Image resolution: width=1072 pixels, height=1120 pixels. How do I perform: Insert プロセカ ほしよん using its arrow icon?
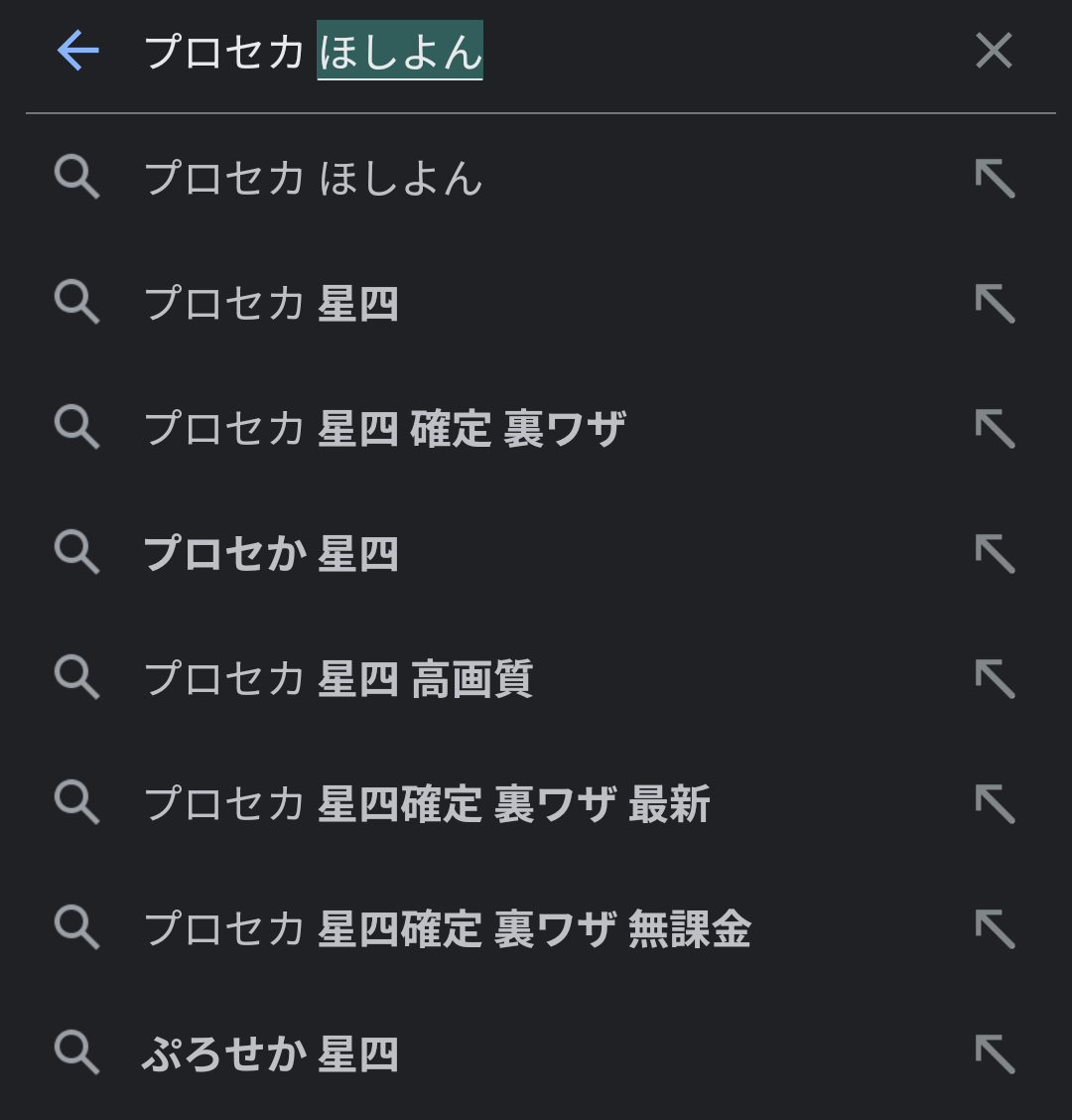tap(995, 180)
